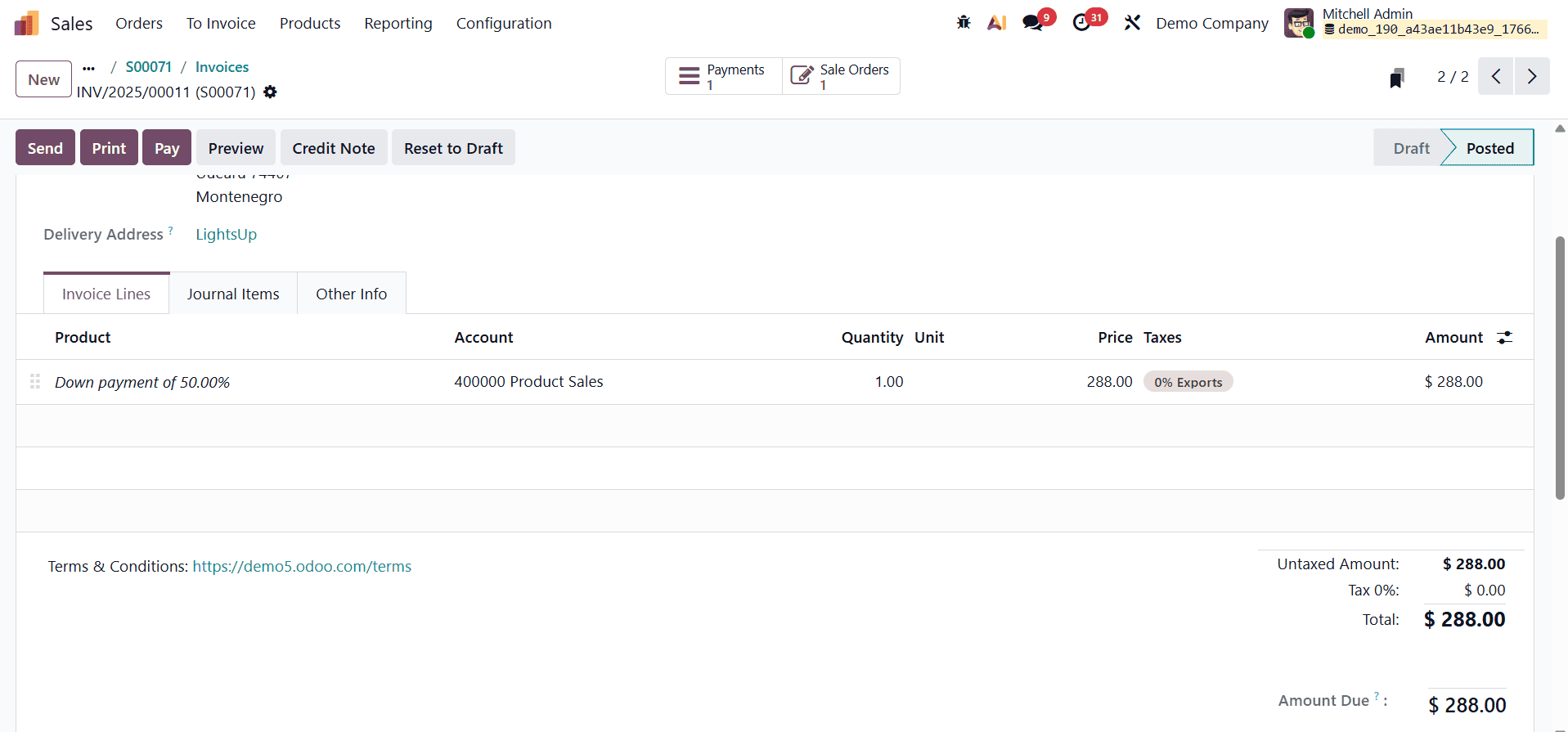Expand breadcrumb ellipsis menu
The height and width of the screenshot is (732, 1568).
click(88, 68)
